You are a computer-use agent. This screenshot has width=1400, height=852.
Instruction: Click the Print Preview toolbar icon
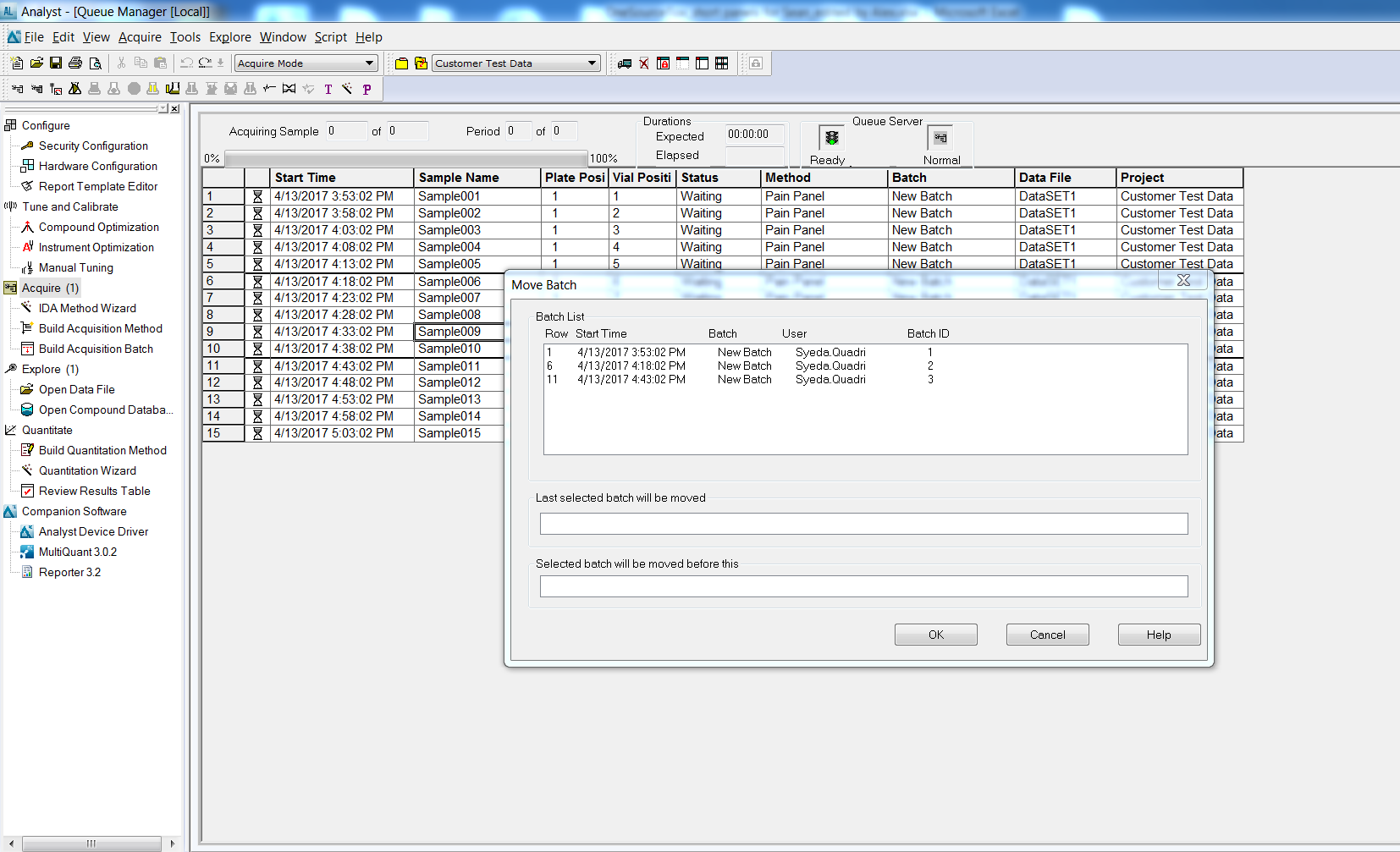[95, 63]
